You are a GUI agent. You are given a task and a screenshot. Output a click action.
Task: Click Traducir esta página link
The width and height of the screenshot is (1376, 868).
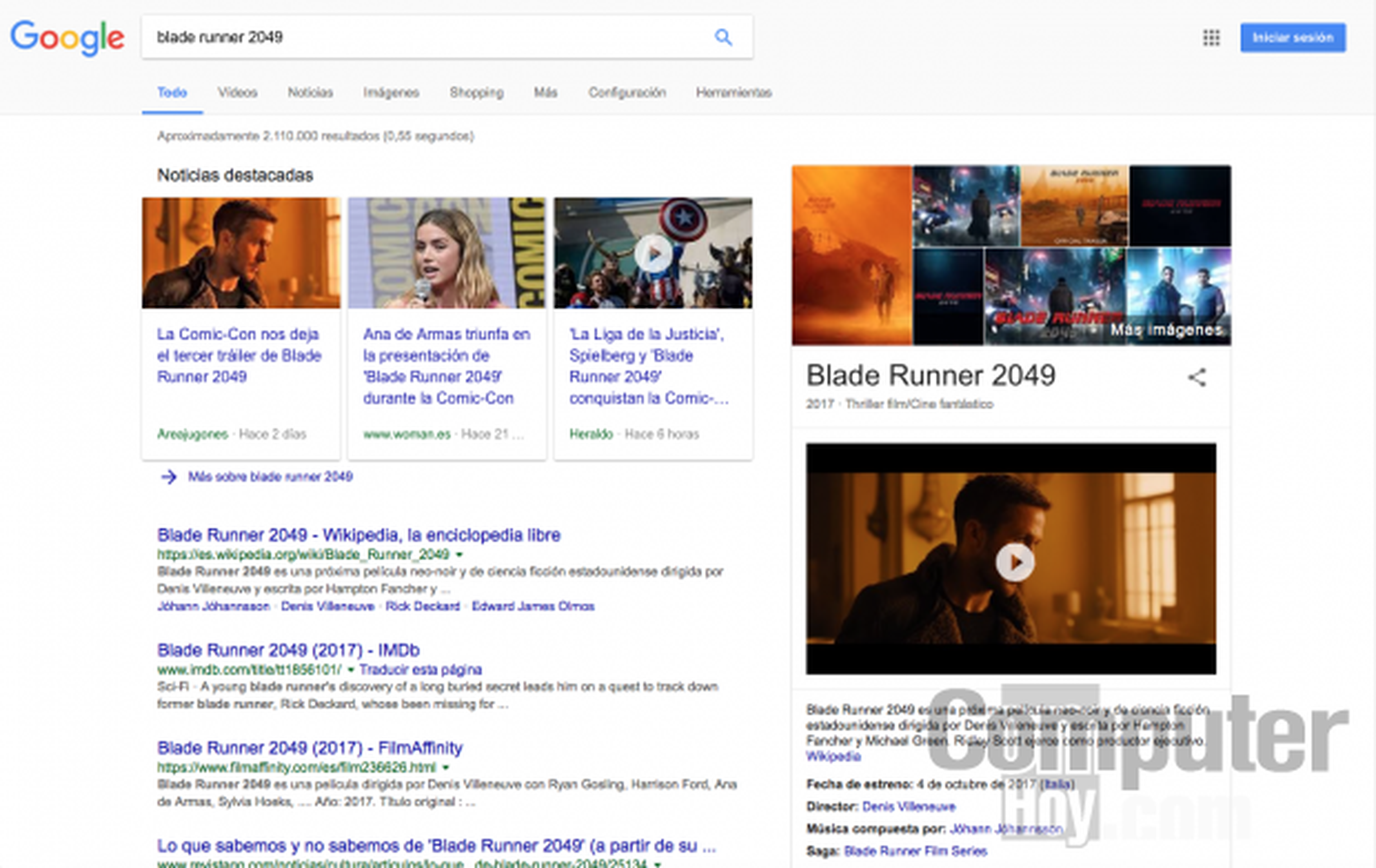pyautogui.click(x=421, y=670)
